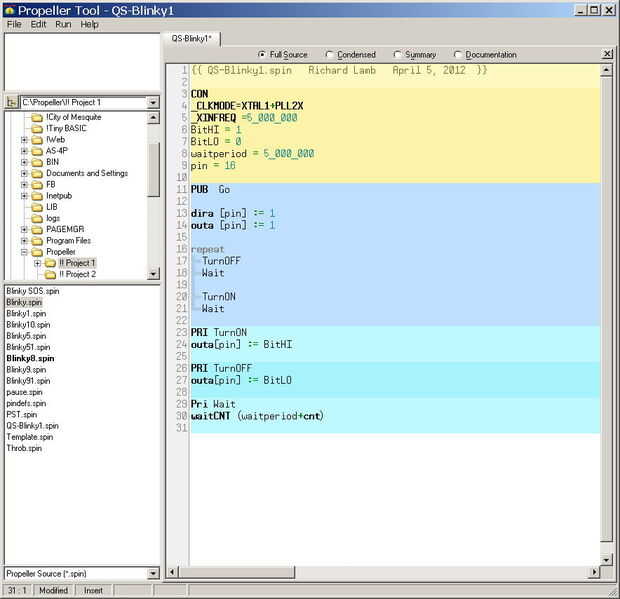The width and height of the screenshot is (620, 599).
Task: Select the Documents and Settings folder icon
Action: pyautogui.click(x=37, y=173)
